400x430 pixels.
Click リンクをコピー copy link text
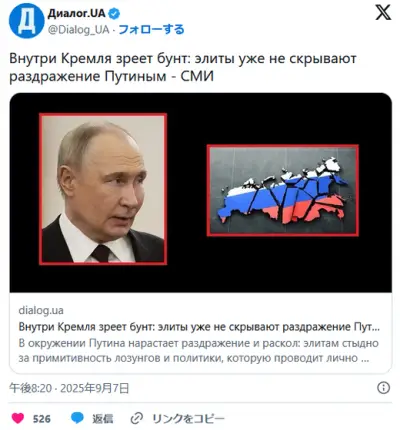pyautogui.click(x=188, y=419)
